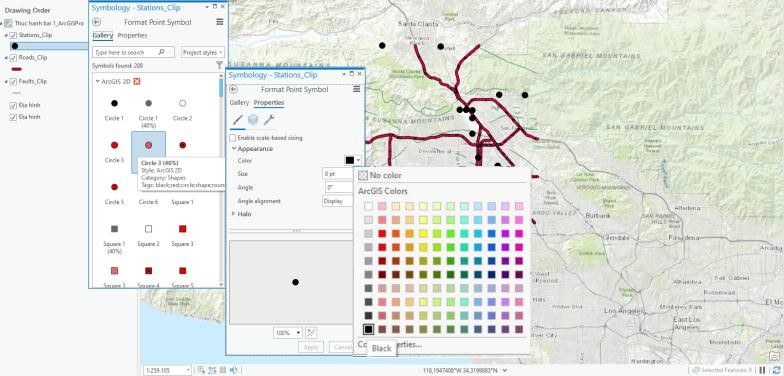The width and height of the screenshot is (784, 376).
Task: Collapse the Roads_Clip layer arrow
Action: (6, 58)
